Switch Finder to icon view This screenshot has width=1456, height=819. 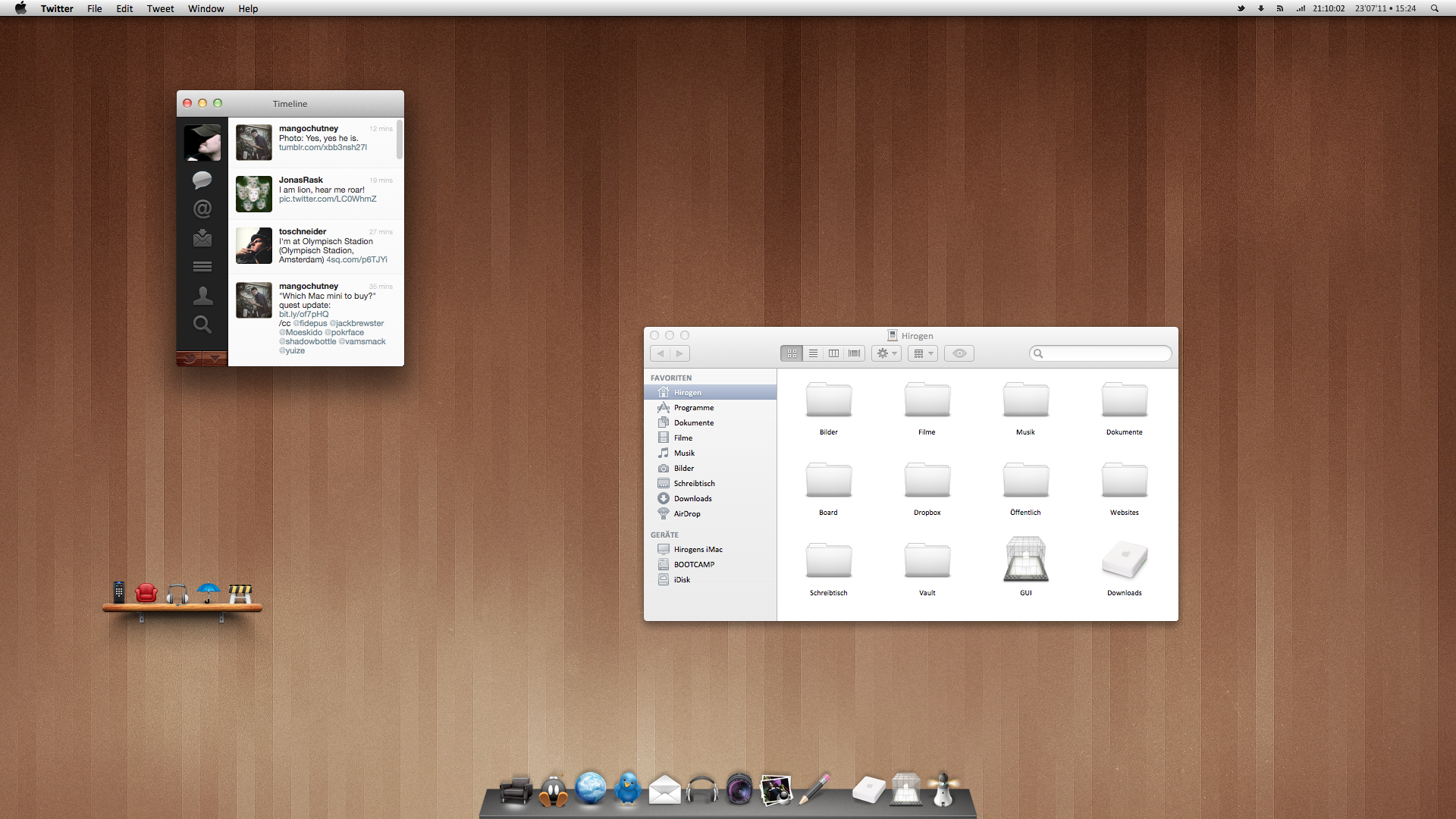point(792,353)
